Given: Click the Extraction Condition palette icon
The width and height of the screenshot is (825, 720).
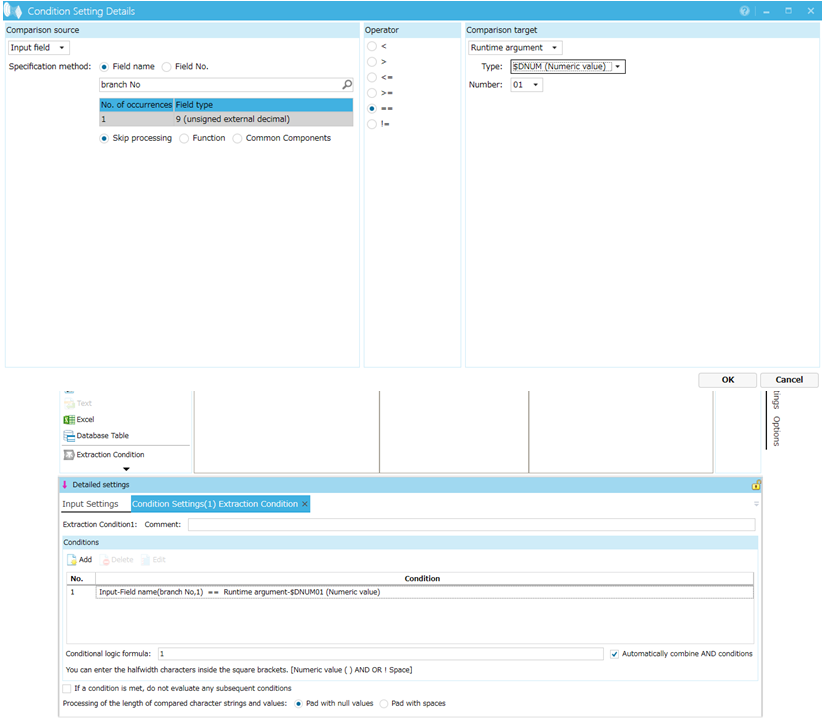Looking at the screenshot, I should (x=69, y=455).
